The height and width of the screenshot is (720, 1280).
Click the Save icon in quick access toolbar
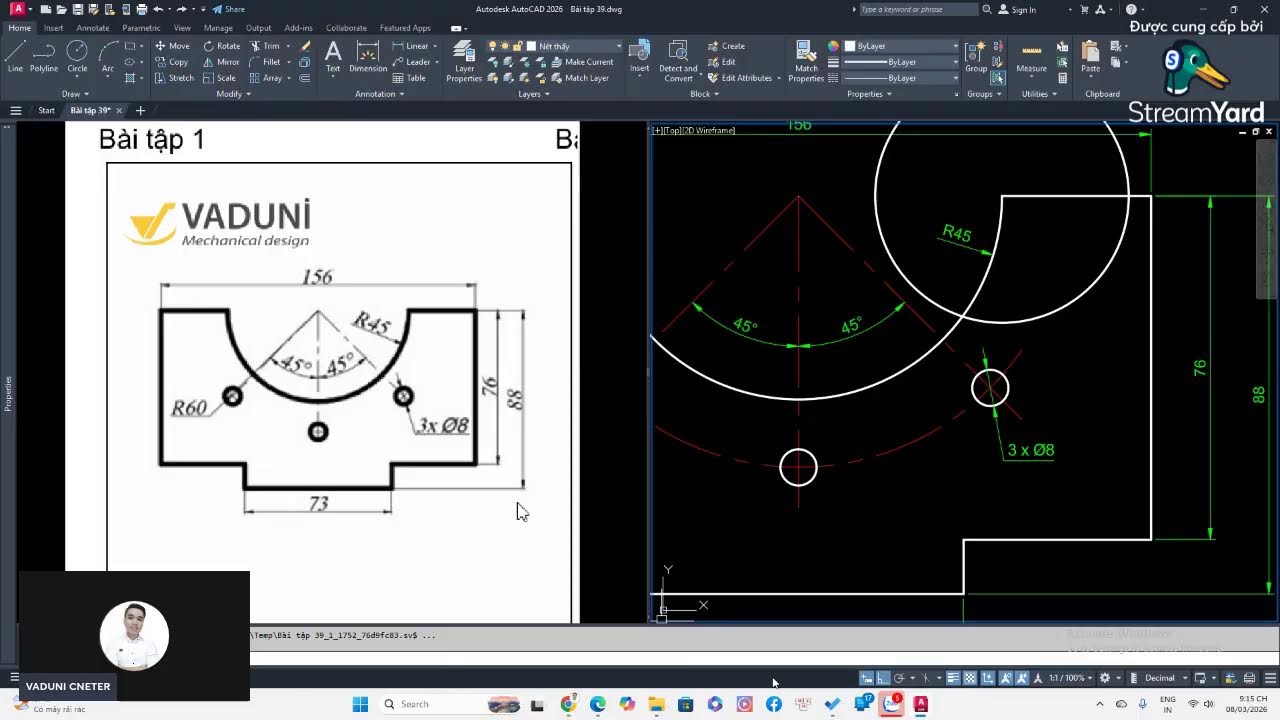pyautogui.click(x=78, y=9)
